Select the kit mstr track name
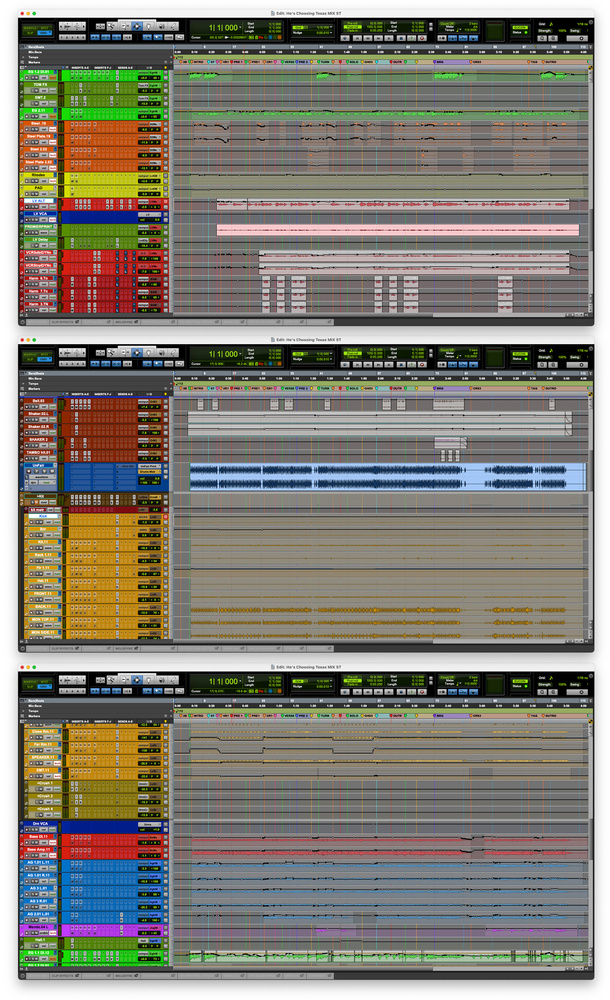Viewport: 610px width, 1000px height. coord(38,510)
